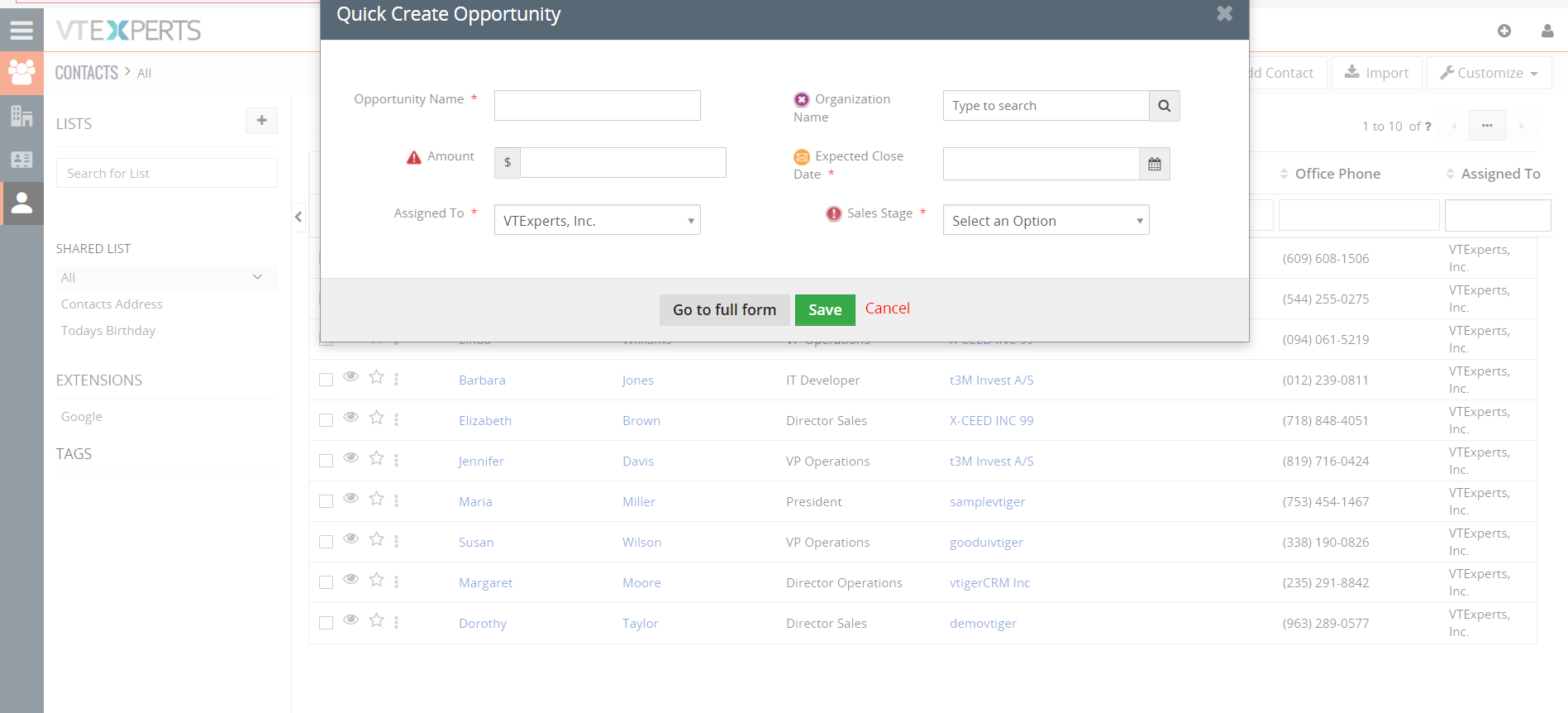Focus the Opportunity Name field

[x=598, y=106]
